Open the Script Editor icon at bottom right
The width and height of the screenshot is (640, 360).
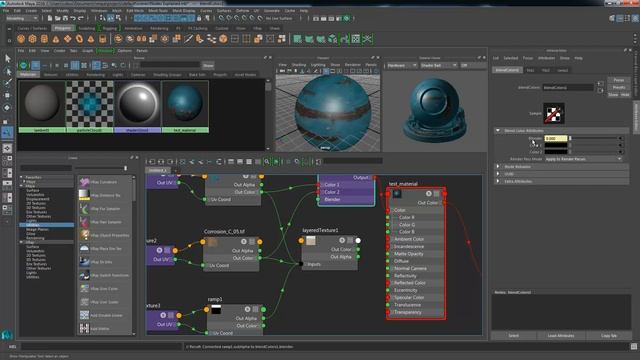coord(633,347)
